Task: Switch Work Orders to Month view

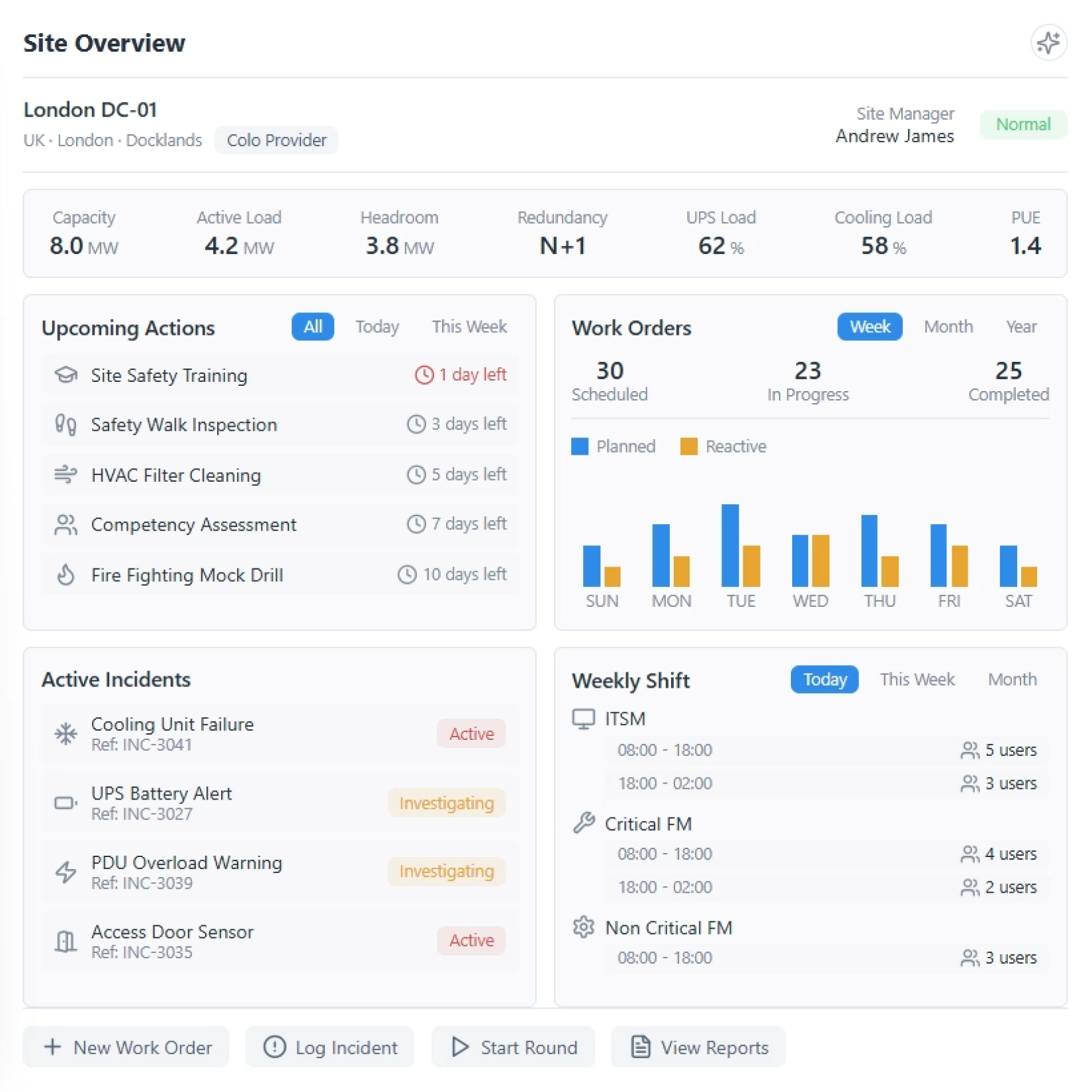Action: click(x=948, y=327)
